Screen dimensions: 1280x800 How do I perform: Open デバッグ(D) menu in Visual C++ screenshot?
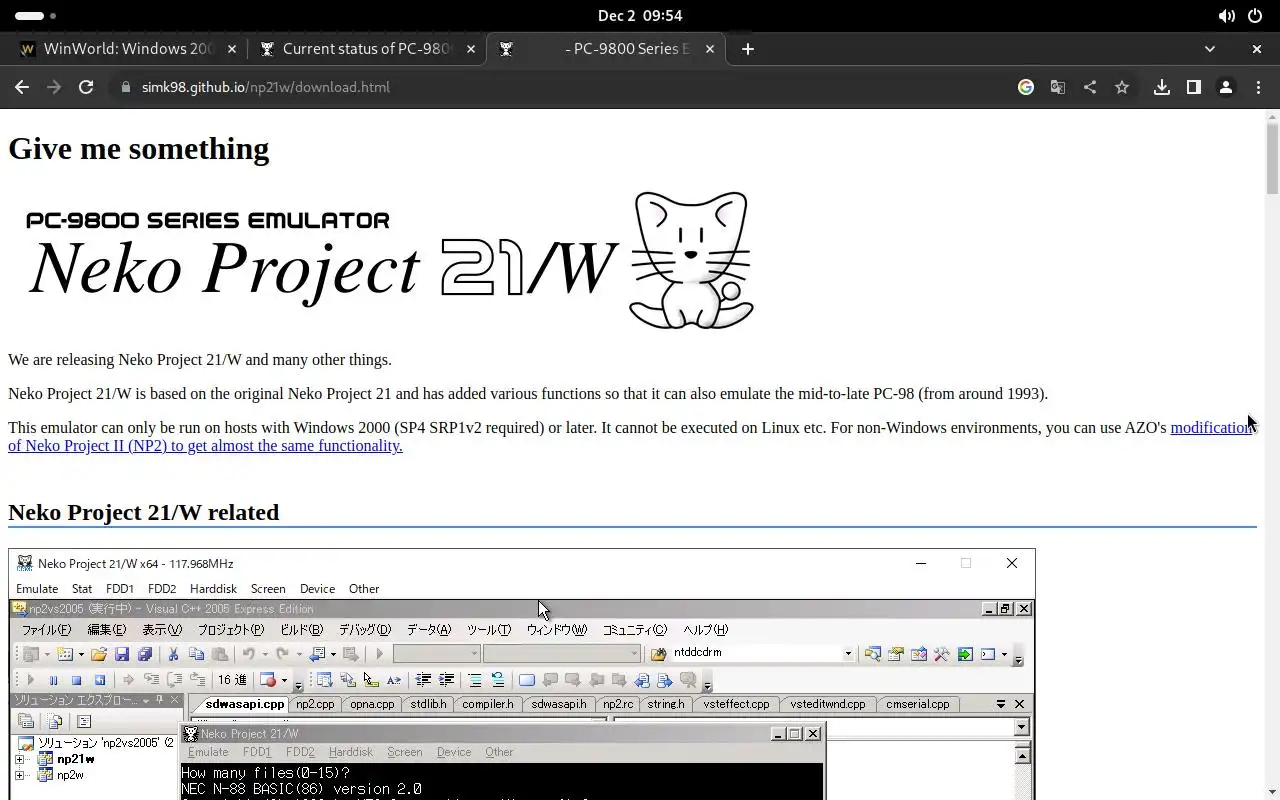point(364,630)
